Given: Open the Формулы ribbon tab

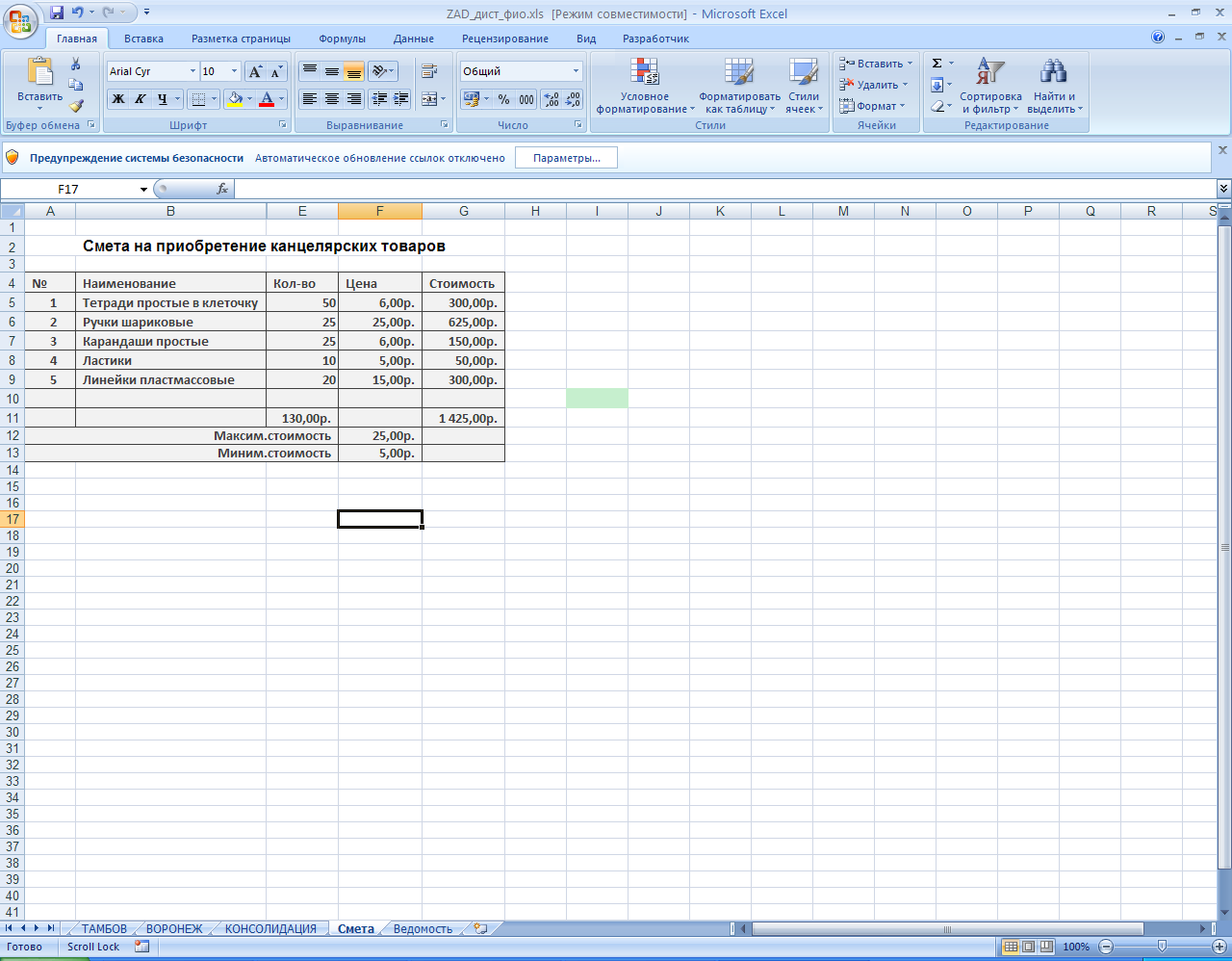Looking at the screenshot, I should pos(342,39).
